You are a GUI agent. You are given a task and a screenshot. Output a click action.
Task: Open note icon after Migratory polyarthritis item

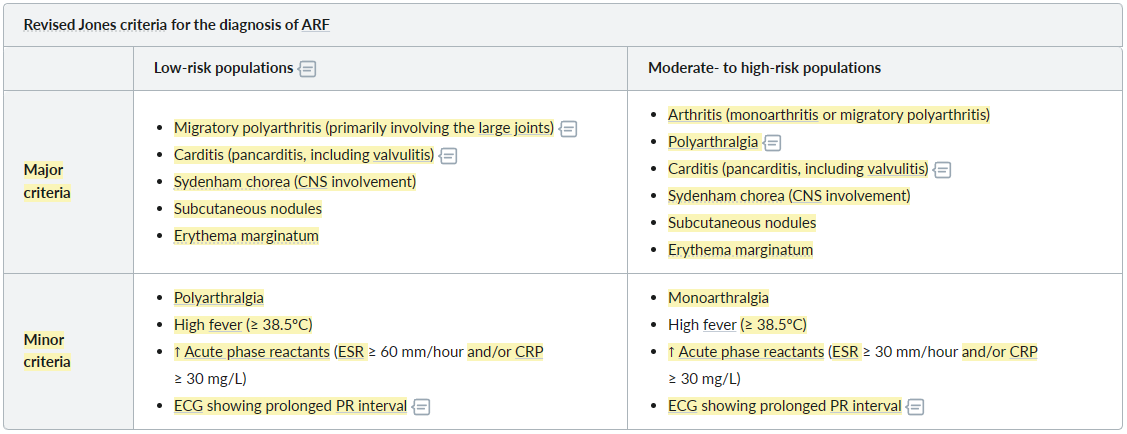(569, 129)
